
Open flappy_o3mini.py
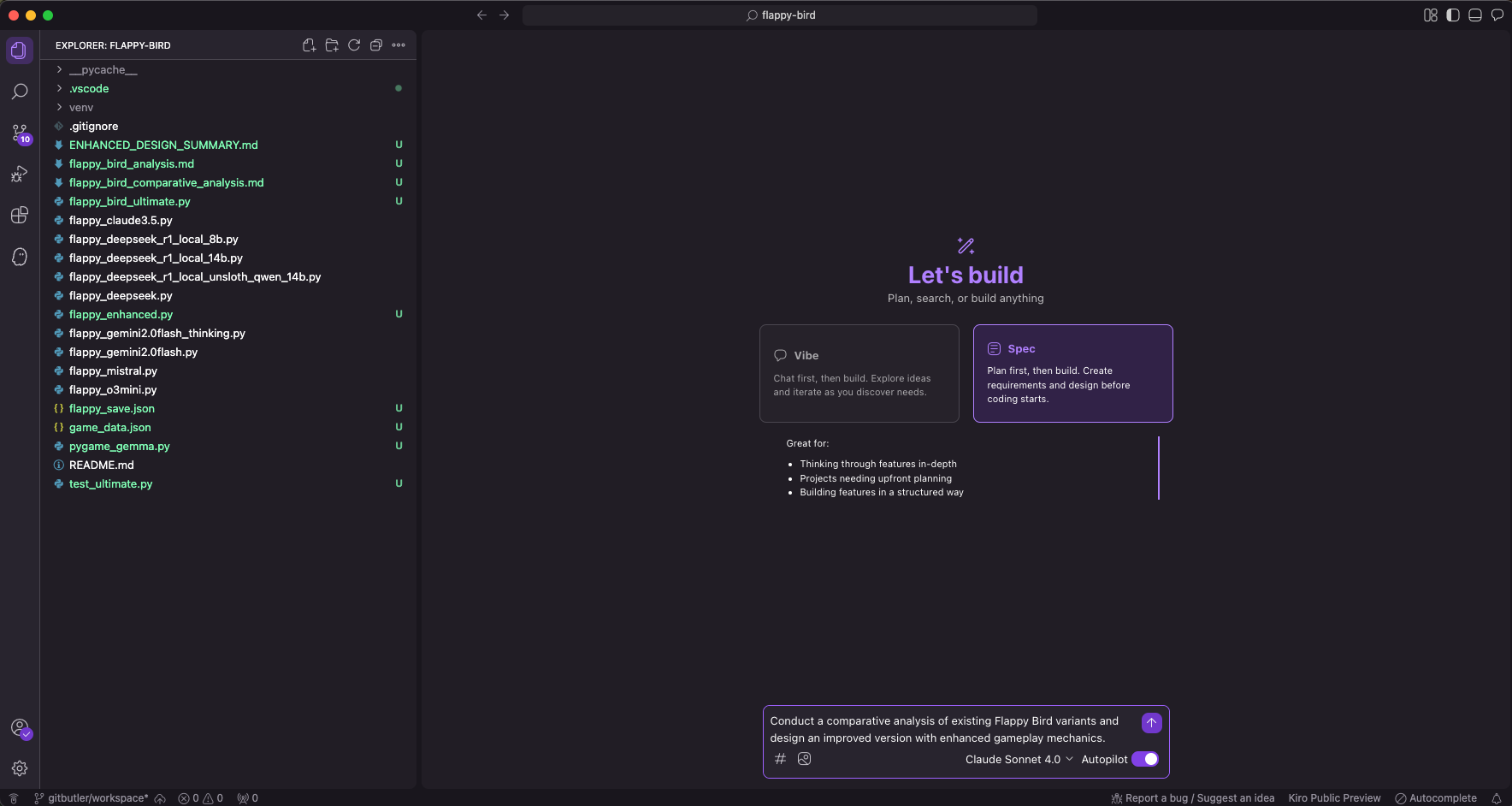(228, 390)
